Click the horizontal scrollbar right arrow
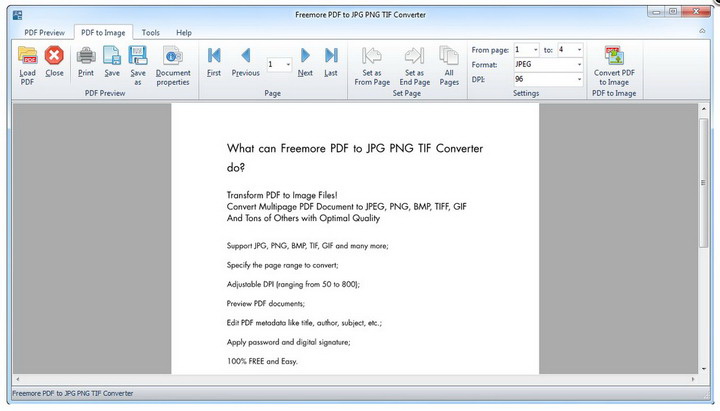The height and width of the screenshot is (411, 720). click(x=693, y=379)
